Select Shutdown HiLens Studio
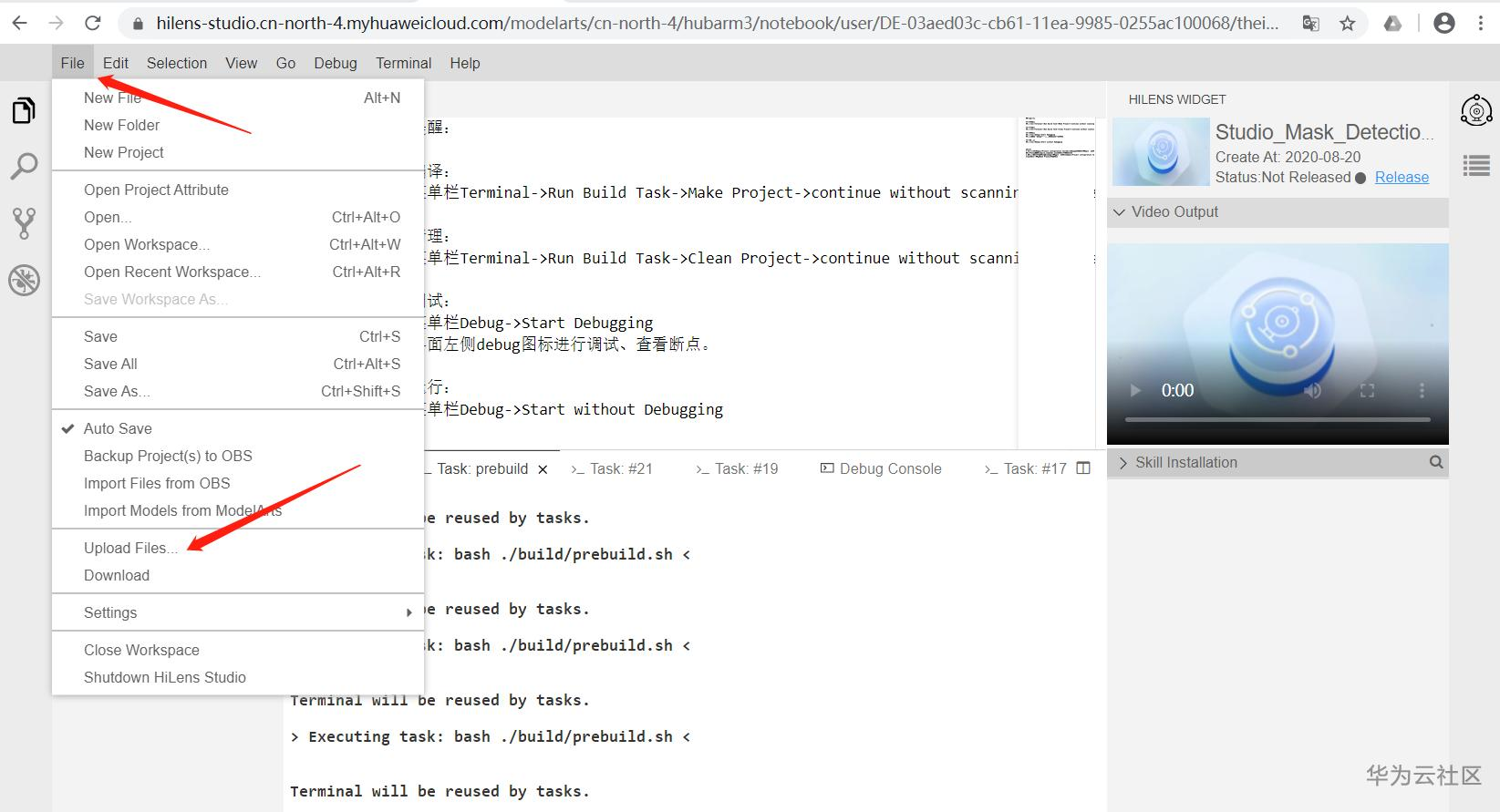The height and width of the screenshot is (812, 1500). click(238, 677)
